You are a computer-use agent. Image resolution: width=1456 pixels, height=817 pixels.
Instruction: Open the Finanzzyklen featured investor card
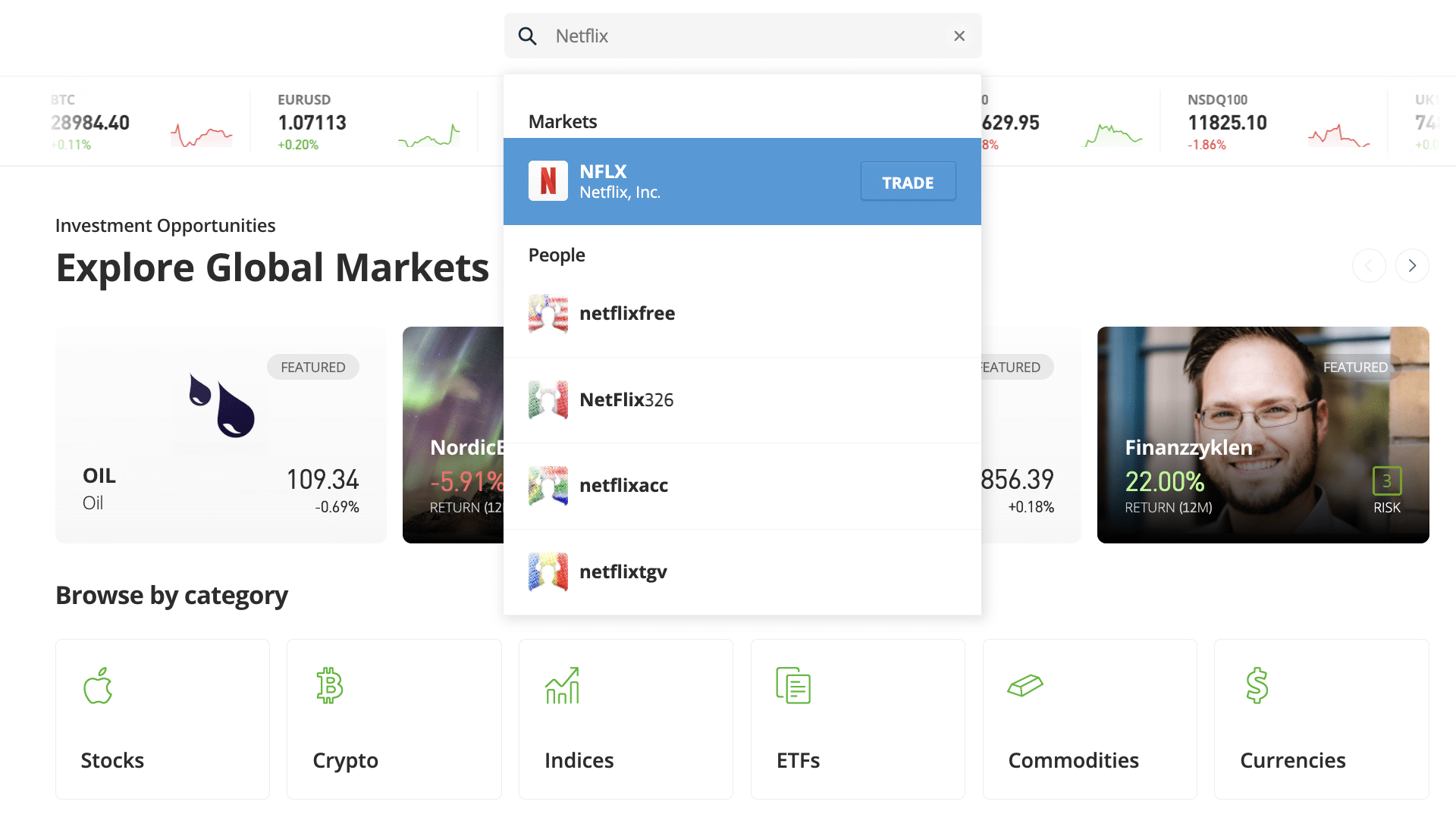coord(1263,435)
